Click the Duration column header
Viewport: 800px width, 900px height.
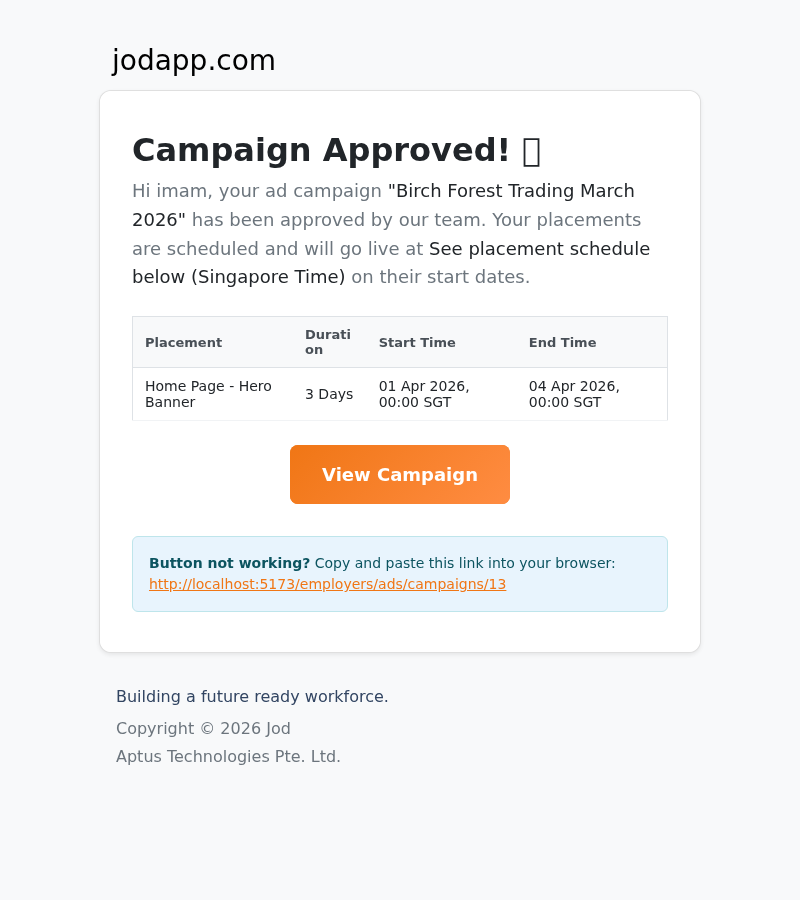[327, 342]
